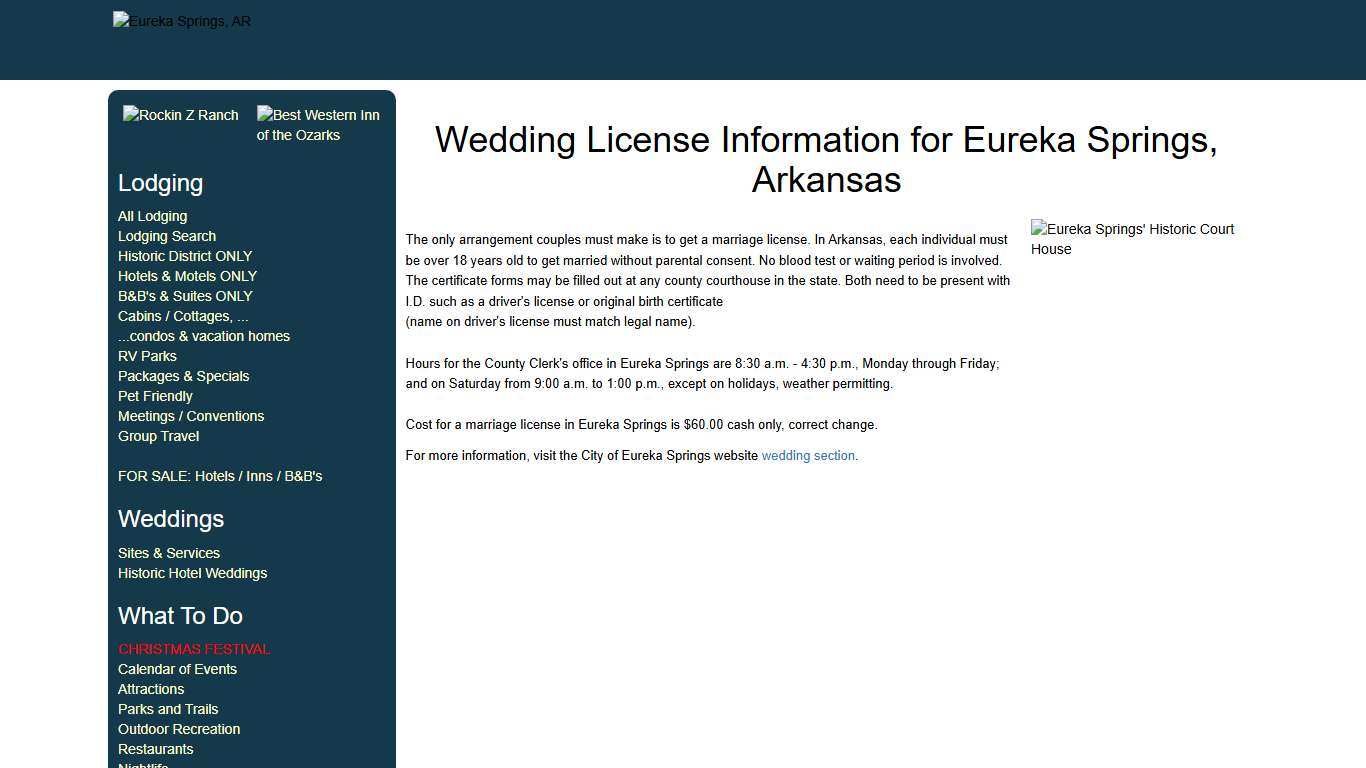Browse Cabins and Cottages lodging
Viewport: 1366px width, 768px height.
[183, 316]
